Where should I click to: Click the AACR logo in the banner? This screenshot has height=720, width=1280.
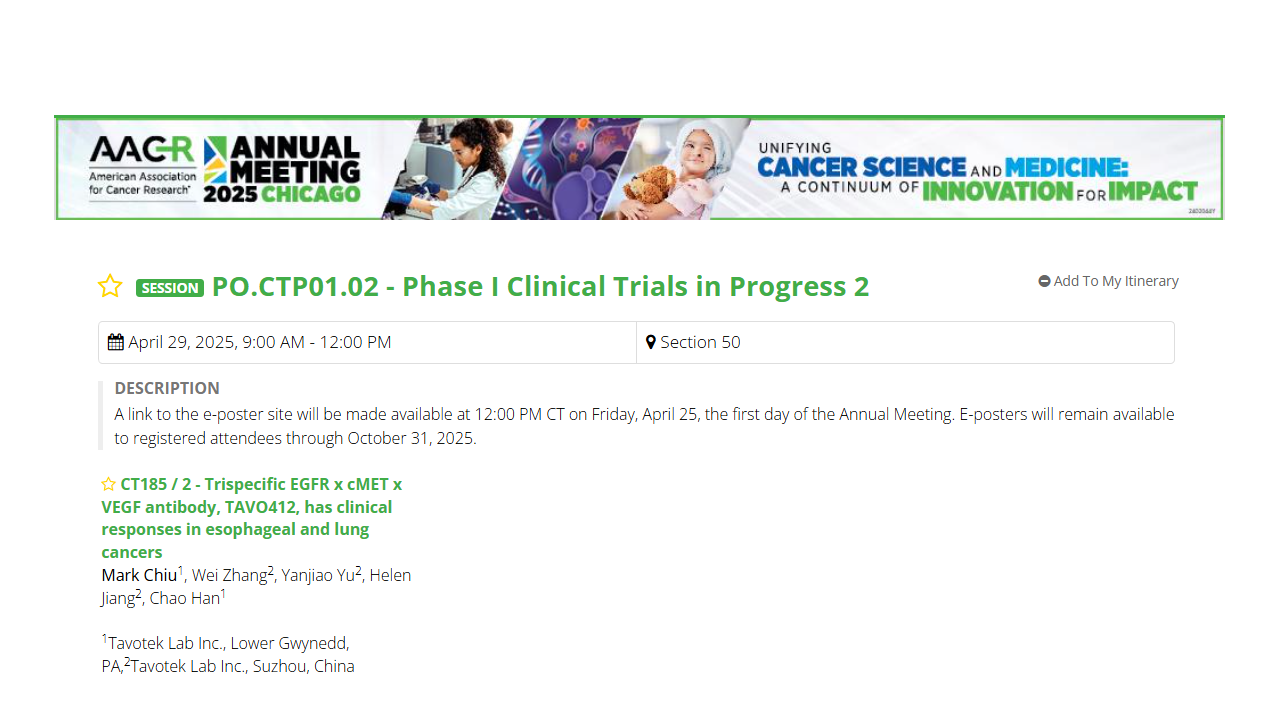[x=142, y=167]
